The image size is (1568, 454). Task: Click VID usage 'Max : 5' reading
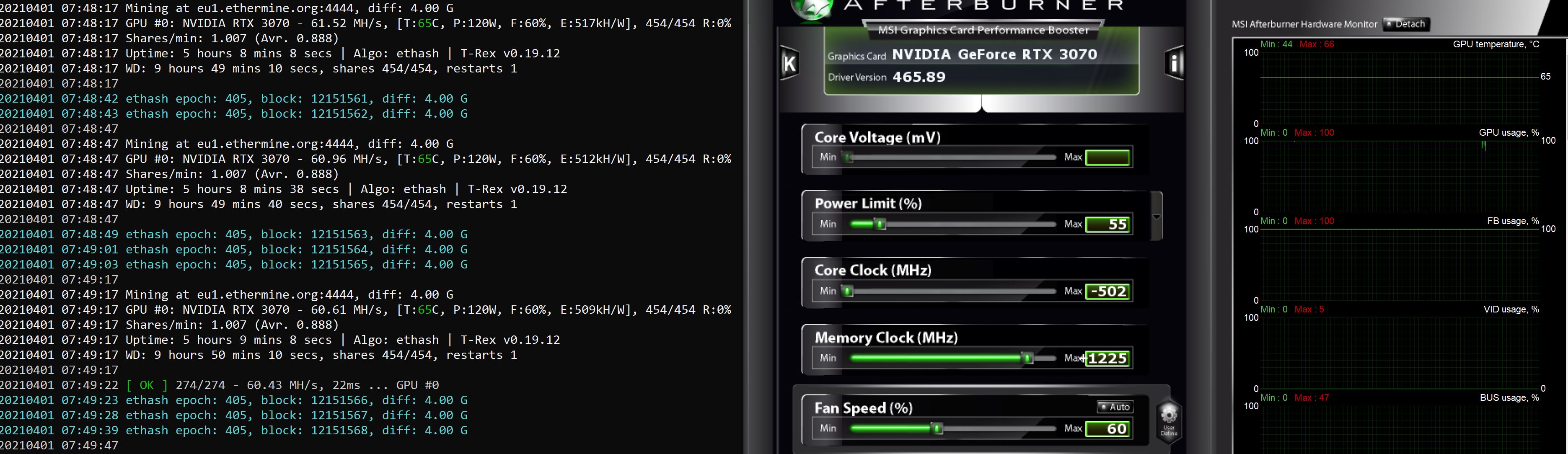pyautogui.click(x=1309, y=309)
